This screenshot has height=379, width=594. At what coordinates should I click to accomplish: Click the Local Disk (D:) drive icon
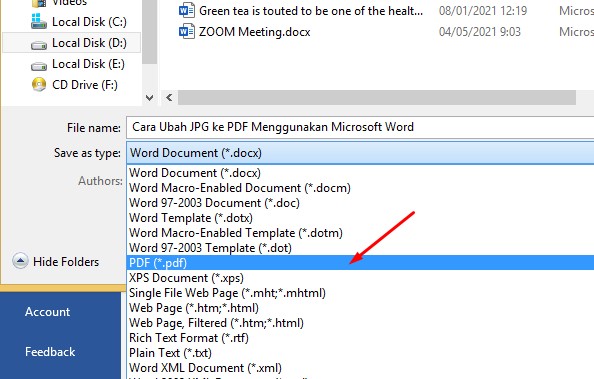click(x=39, y=45)
